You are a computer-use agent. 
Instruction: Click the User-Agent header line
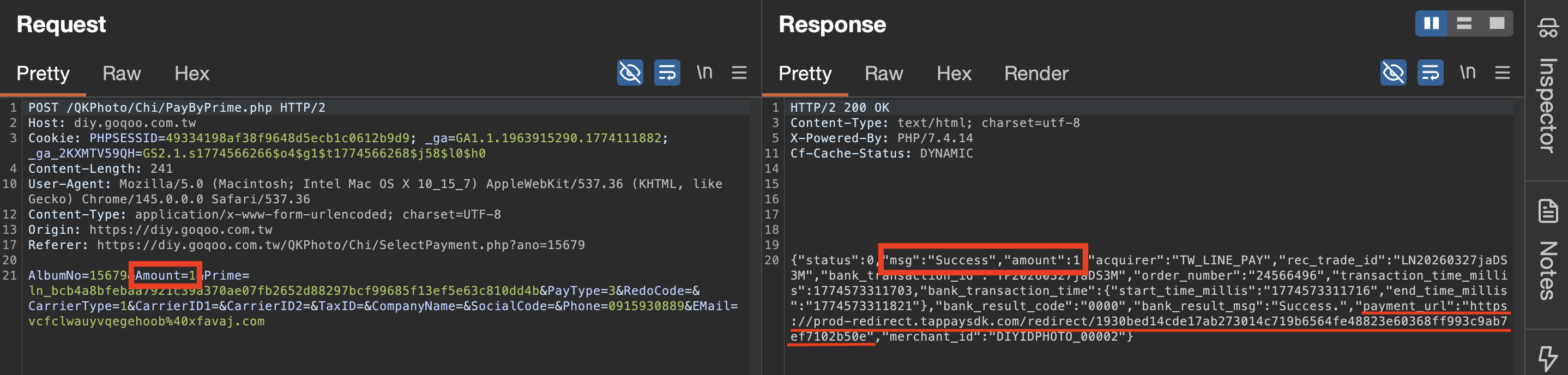tap(375, 191)
